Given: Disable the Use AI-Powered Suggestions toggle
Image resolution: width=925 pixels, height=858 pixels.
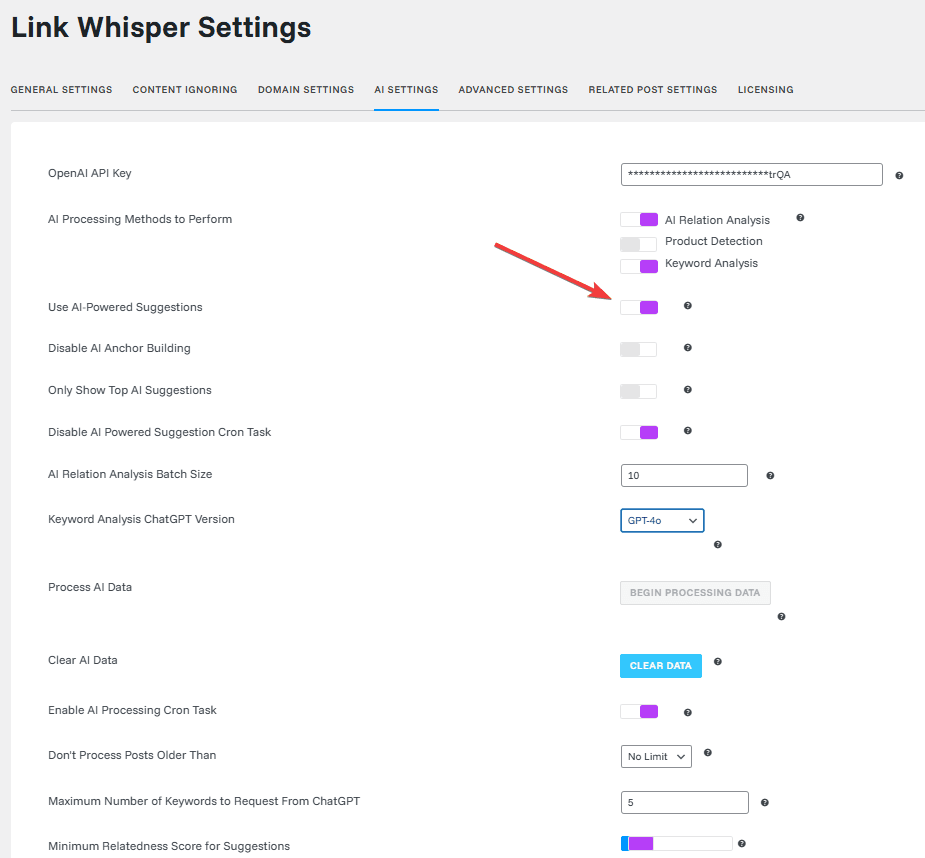Looking at the screenshot, I should [639, 307].
